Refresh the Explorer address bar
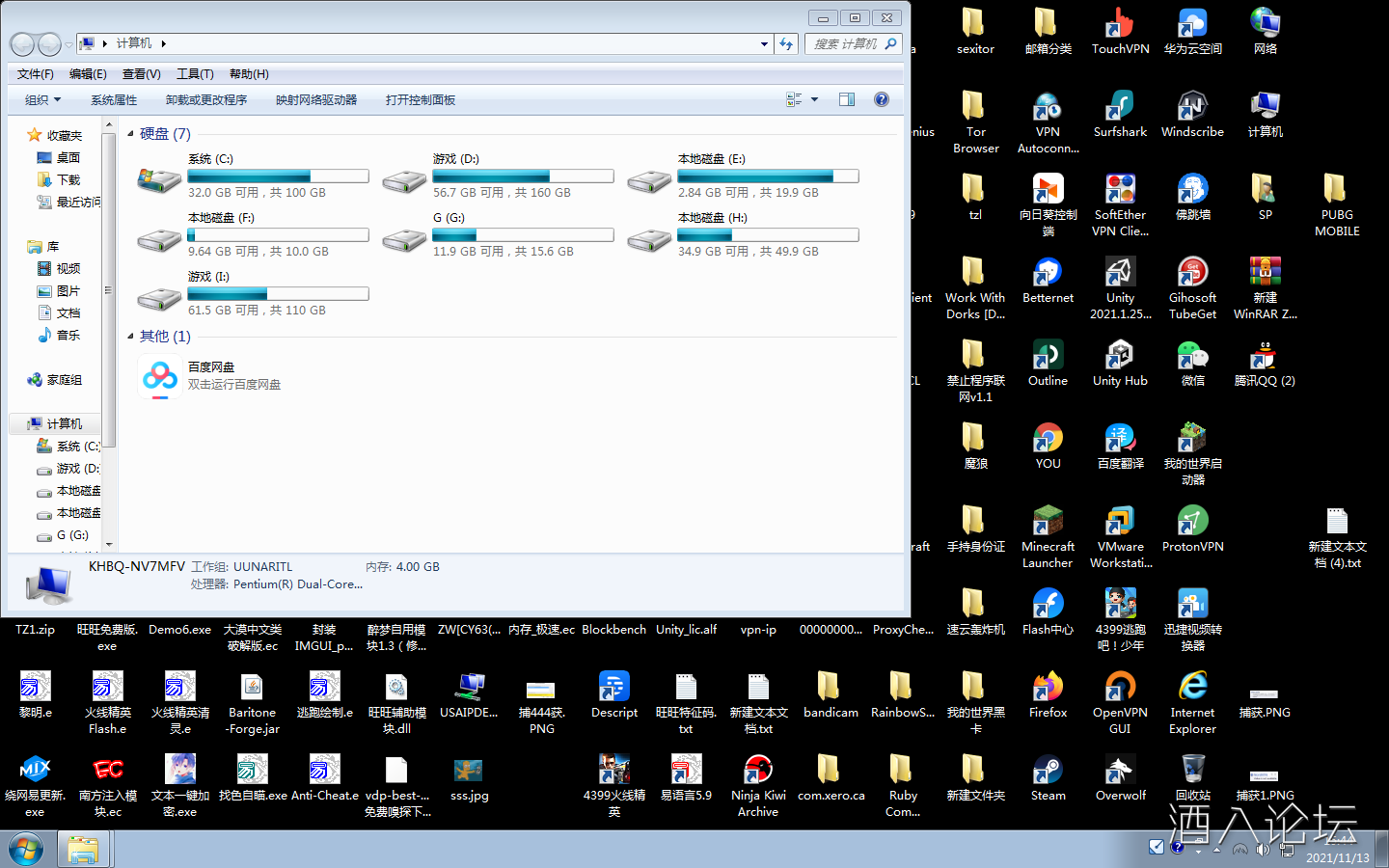Viewport: 1389px width, 868px height. click(x=786, y=43)
